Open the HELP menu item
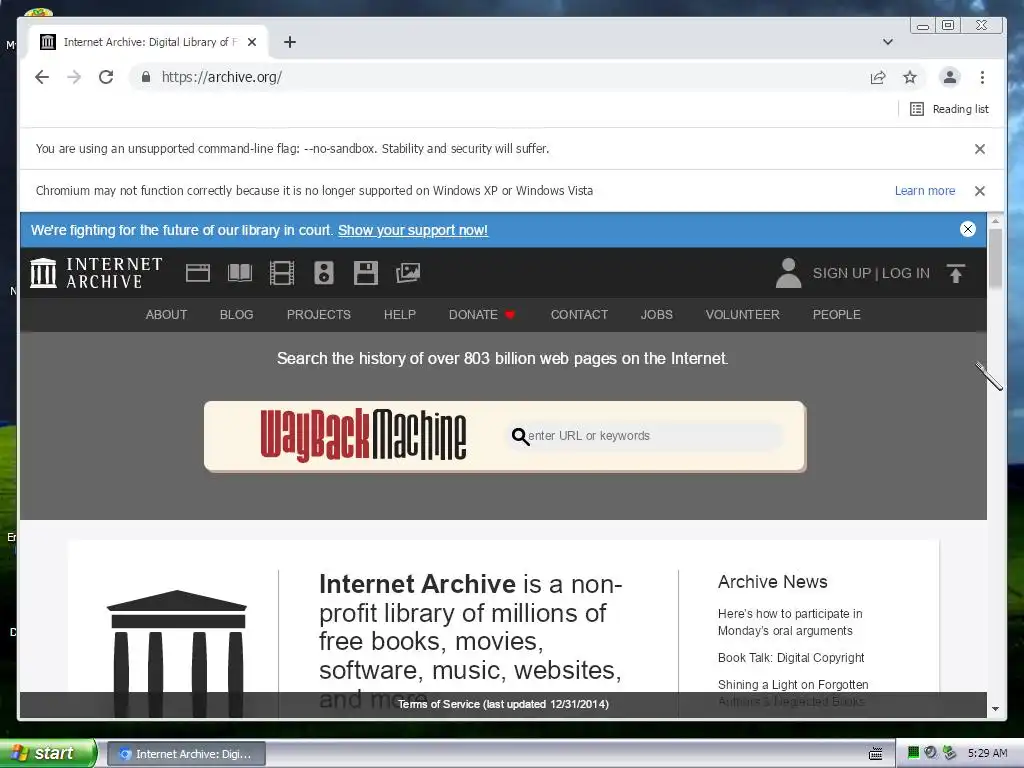The height and width of the screenshot is (768, 1024). (x=400, y=315)
